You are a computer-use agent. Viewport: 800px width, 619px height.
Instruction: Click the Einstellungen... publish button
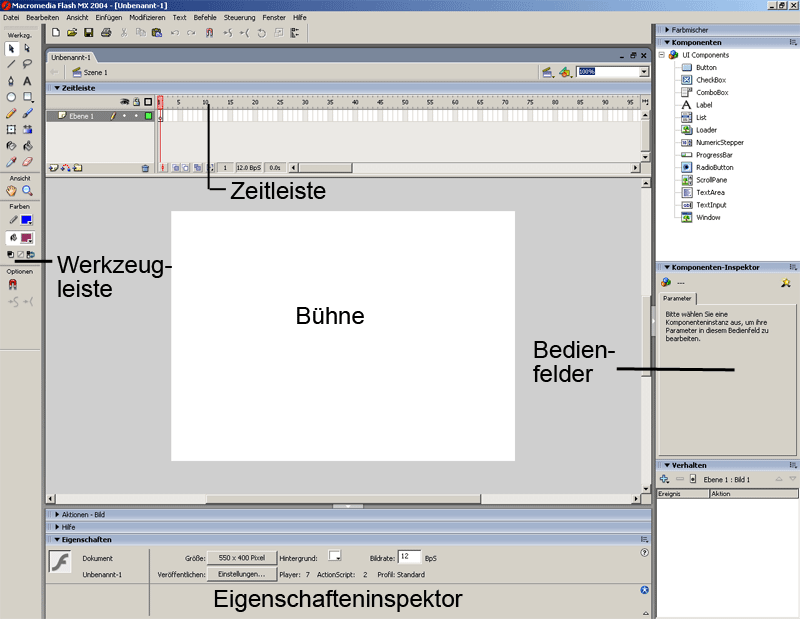241,574
